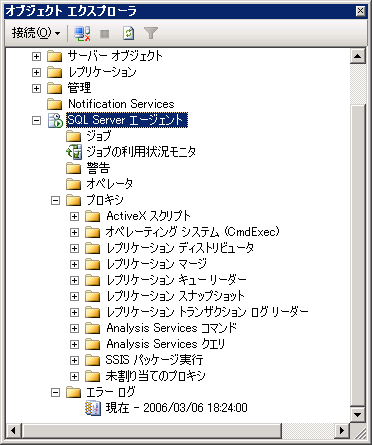Viewport: 372px width, 445px height.
Task: Click Analysis Services コマンド folder icon
Action: (92, 328)
